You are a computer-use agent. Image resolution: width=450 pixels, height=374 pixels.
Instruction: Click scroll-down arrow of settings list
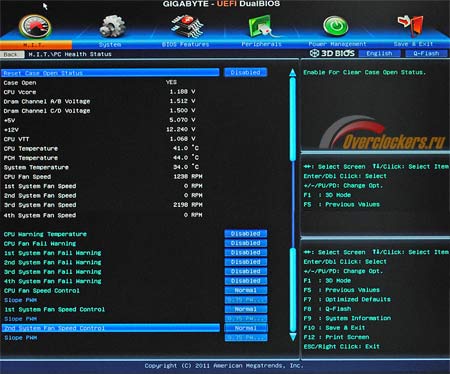pos(293,337)
